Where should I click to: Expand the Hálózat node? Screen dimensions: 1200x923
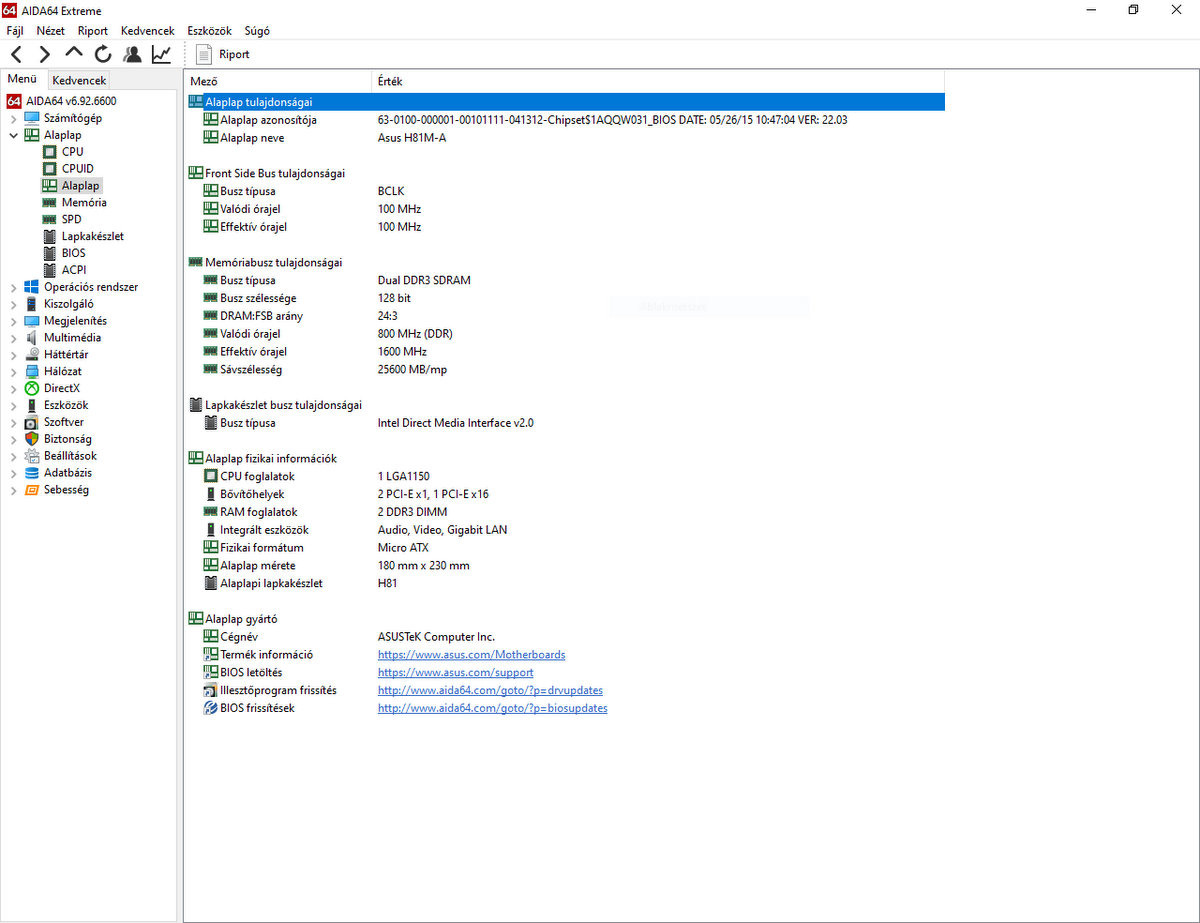pos(13,371)
